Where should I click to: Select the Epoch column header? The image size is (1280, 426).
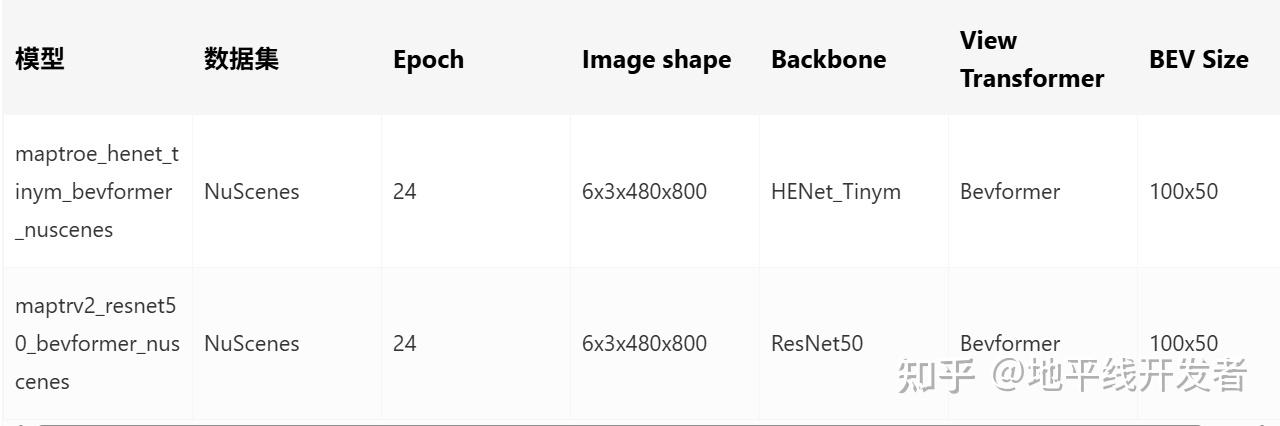(x=428, y=59)
